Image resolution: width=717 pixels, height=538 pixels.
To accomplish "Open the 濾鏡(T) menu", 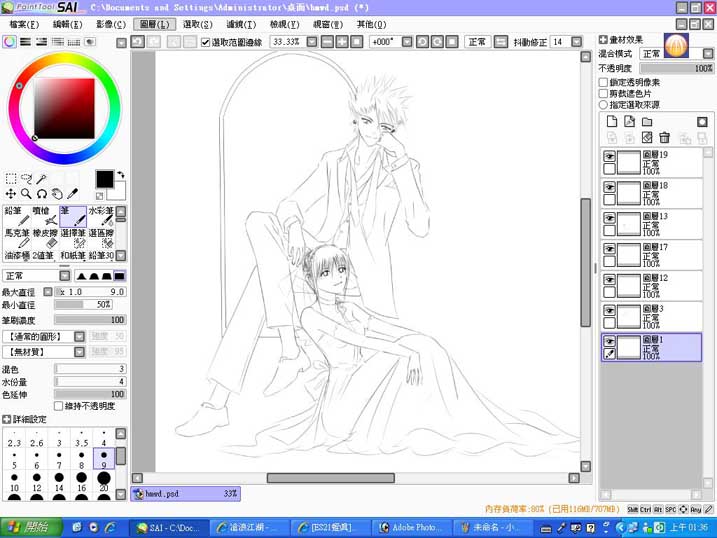I will (241, 24).
